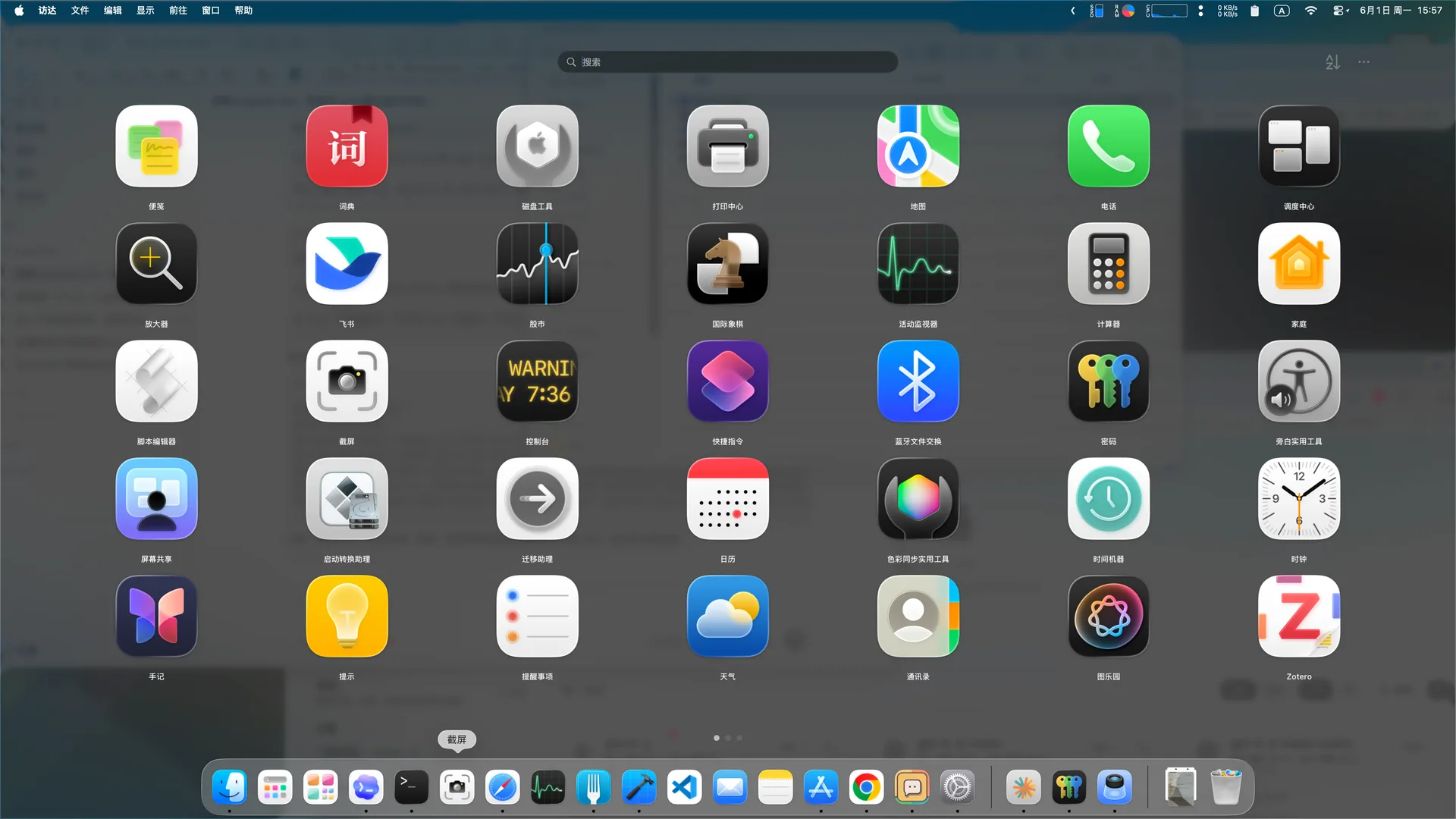The image size is (1456, 819).
Task: Launch the 词典 dictionary app
Action: click(347, 146)
